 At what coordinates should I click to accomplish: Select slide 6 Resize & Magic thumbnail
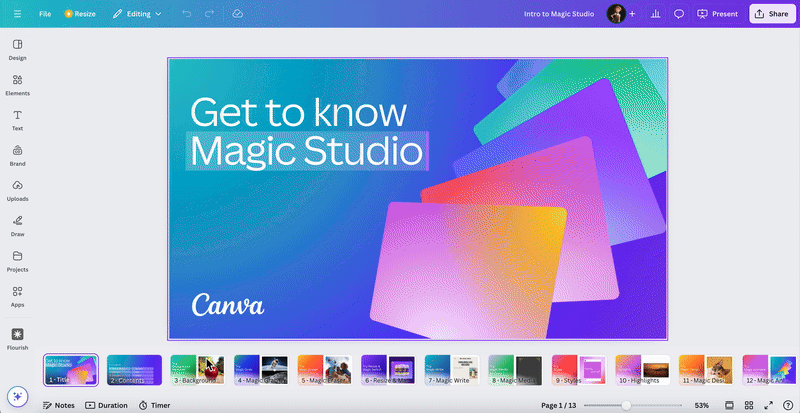[x=388, y=370]
